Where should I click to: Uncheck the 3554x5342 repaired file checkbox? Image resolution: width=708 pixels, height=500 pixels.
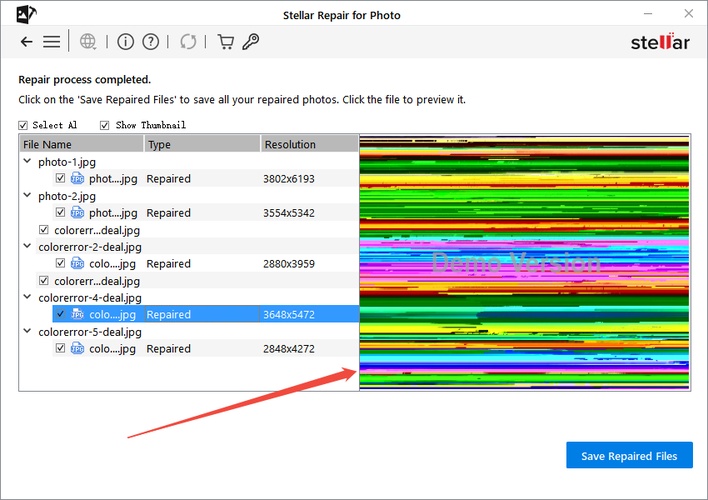(61, 212)
